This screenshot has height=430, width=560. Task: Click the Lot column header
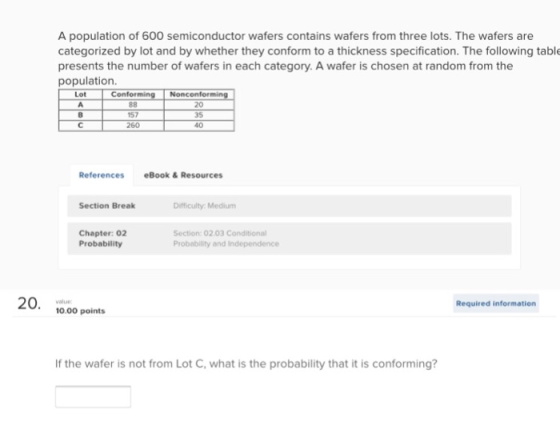(80, 94)
